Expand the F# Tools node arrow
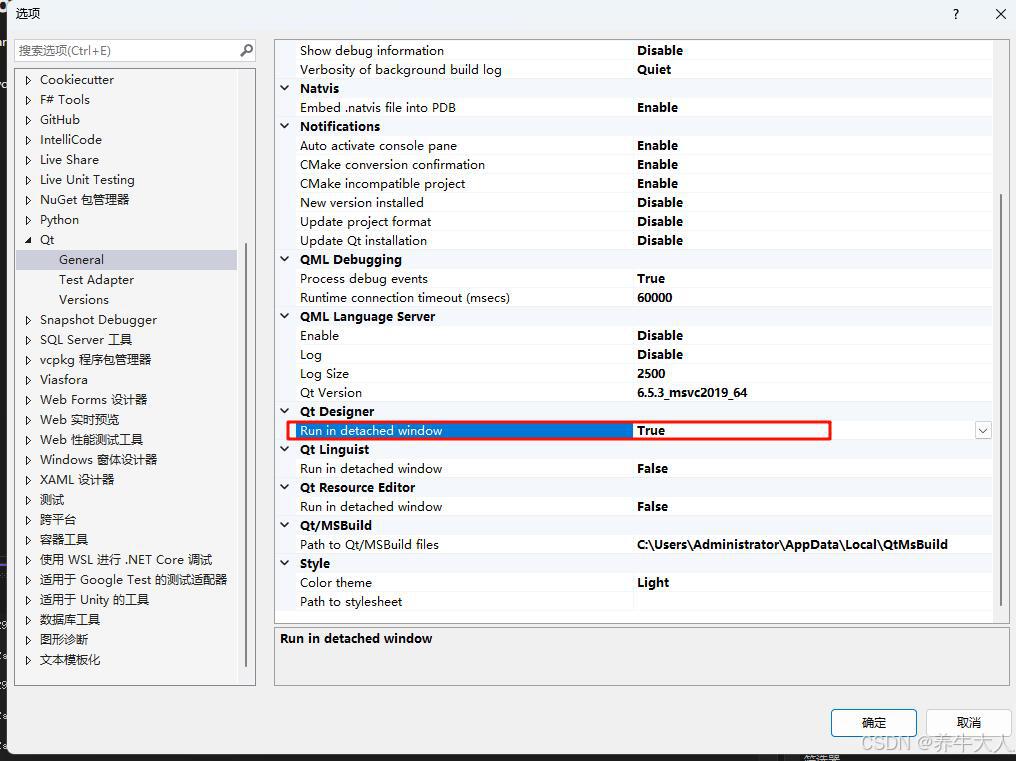 click(x=28, y=100)
